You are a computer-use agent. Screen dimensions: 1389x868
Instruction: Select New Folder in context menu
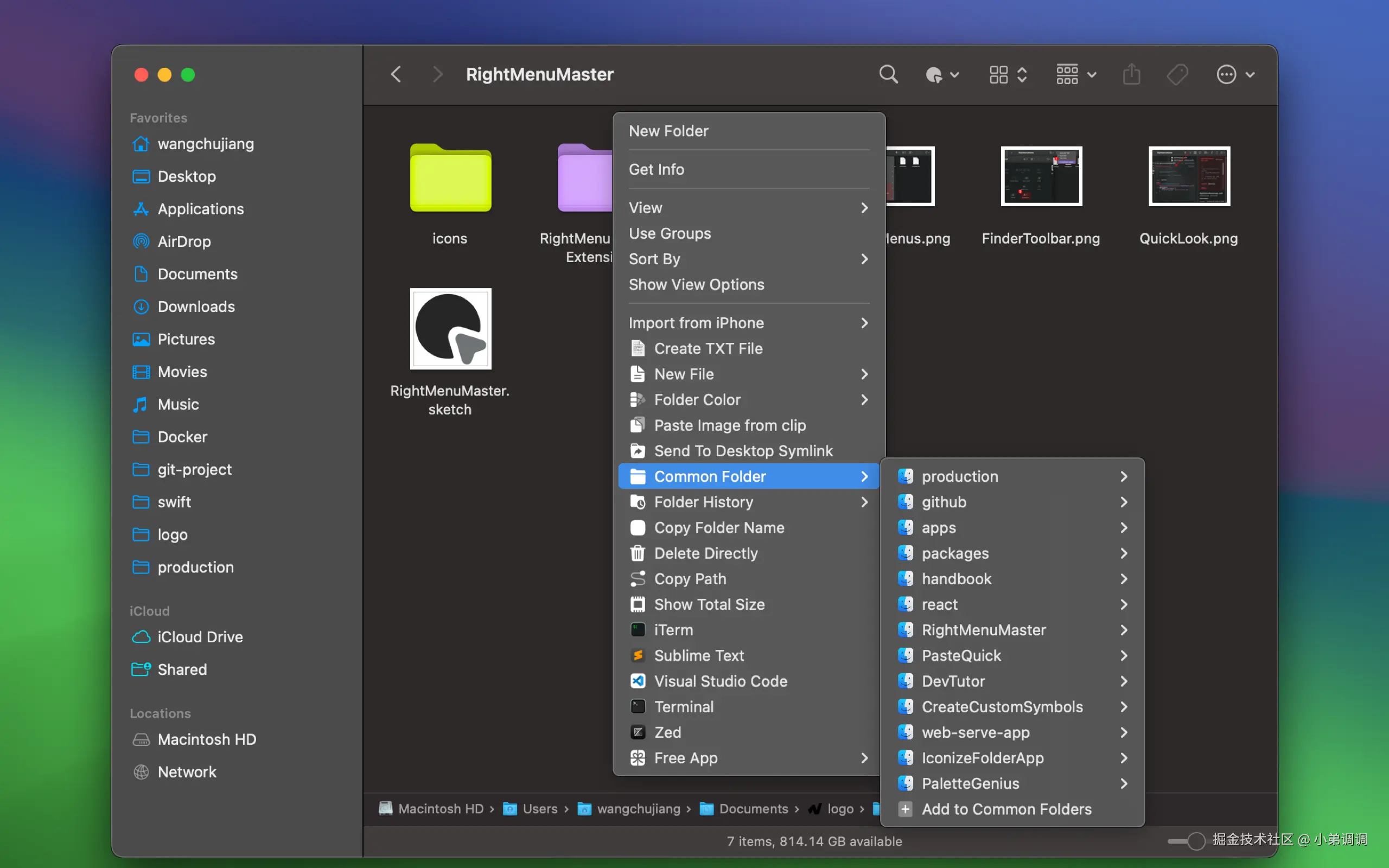(x=668, y=131)
